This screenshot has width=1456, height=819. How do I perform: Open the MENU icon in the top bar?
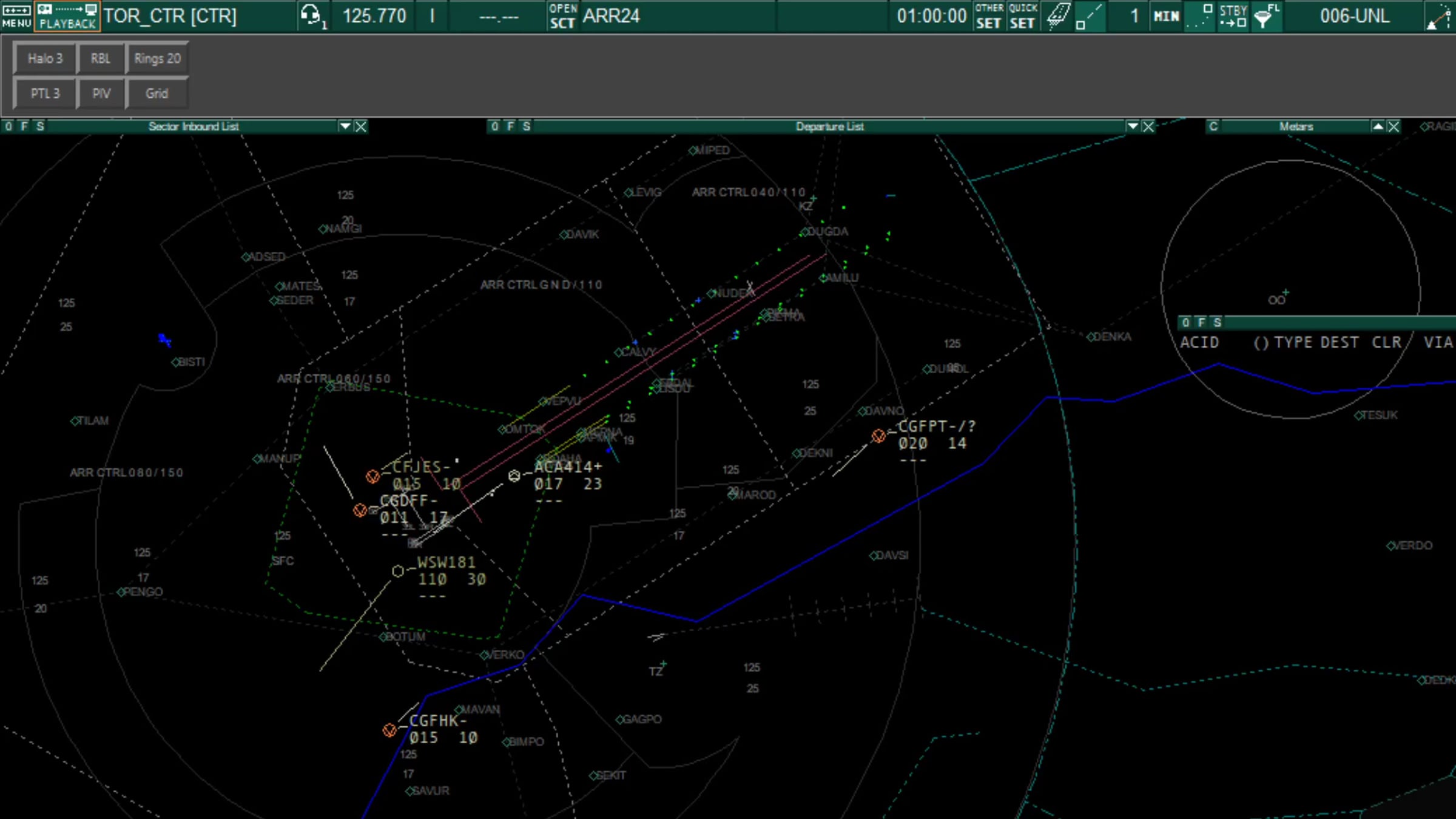[16, 16]
